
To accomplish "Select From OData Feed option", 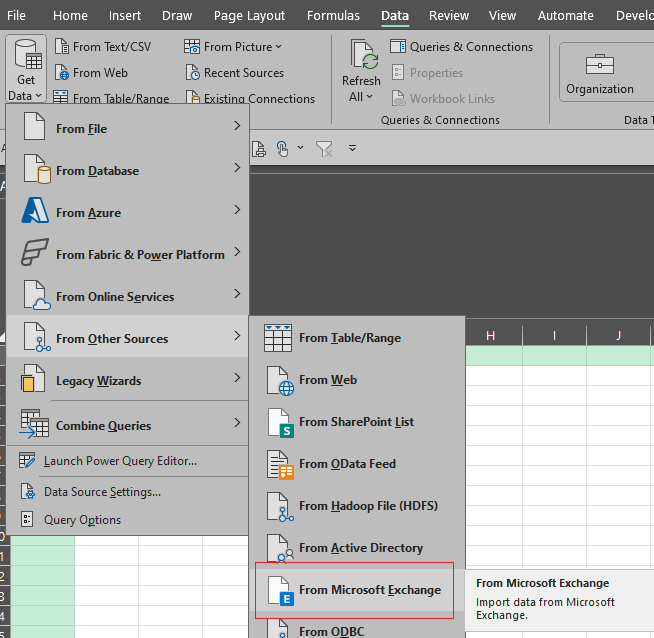I will tap(346, 464).
